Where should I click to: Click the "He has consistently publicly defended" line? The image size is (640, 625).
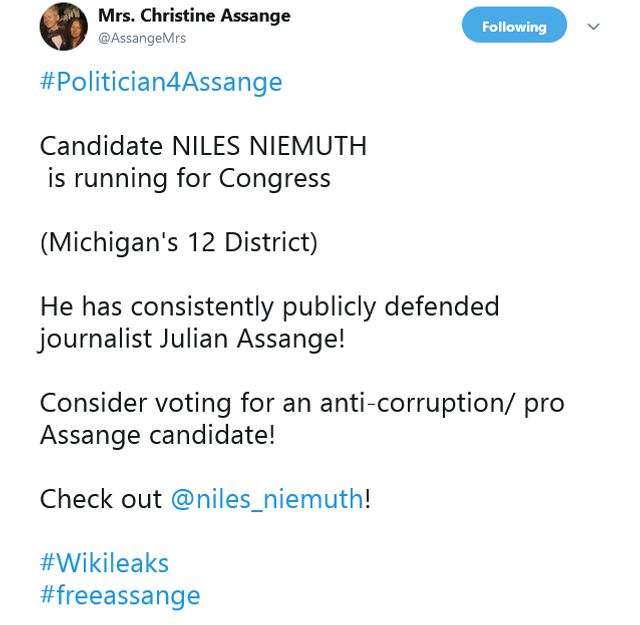click(x=269, y=306)
